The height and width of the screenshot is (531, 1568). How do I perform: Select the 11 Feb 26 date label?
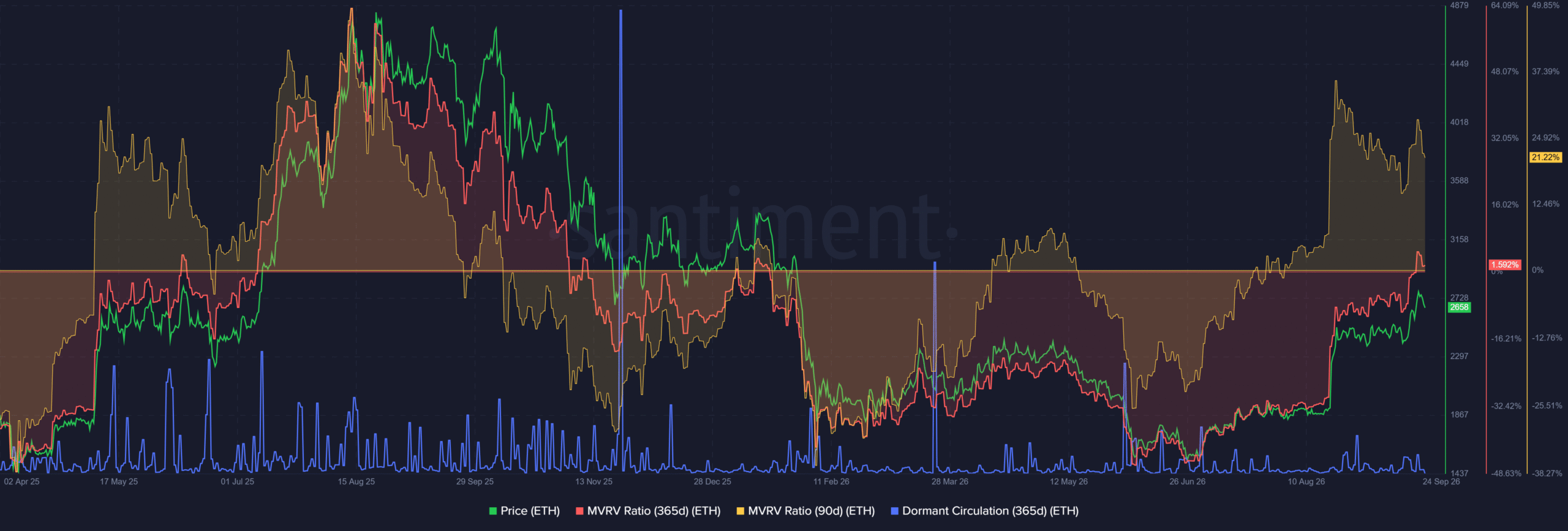pyautogui.click(x=831, y=481)
